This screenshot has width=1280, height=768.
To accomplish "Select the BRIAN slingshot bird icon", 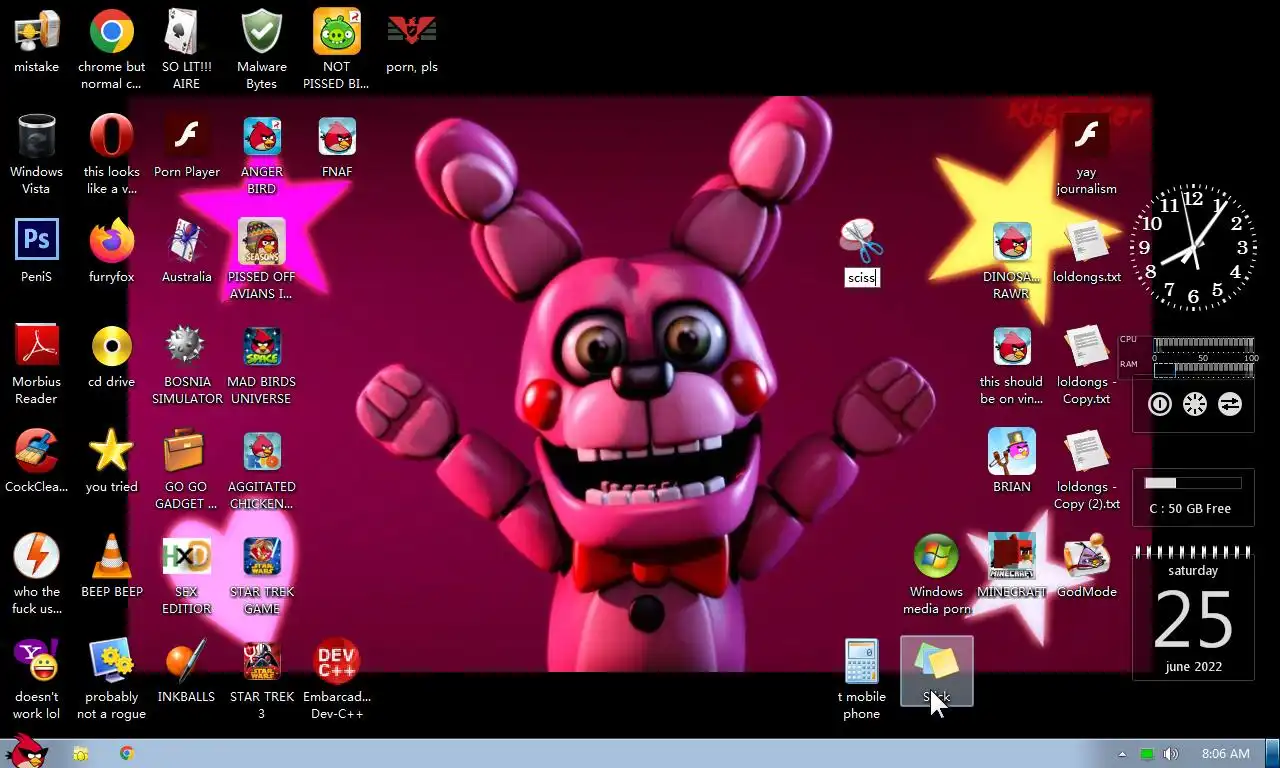I will pos(1012,451).
